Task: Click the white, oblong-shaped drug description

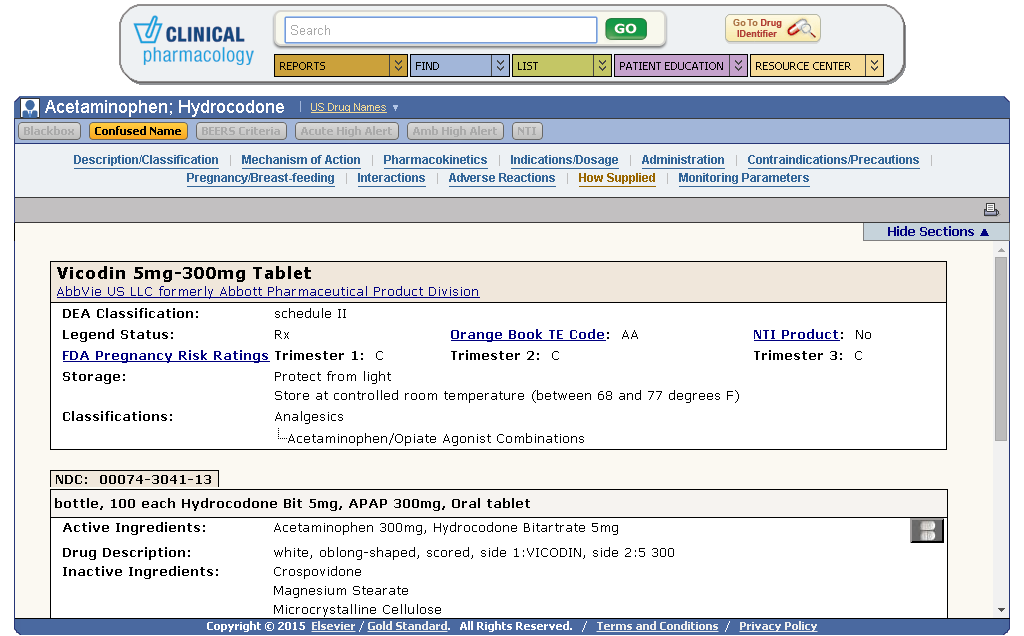Action: [x=473, y=553]
